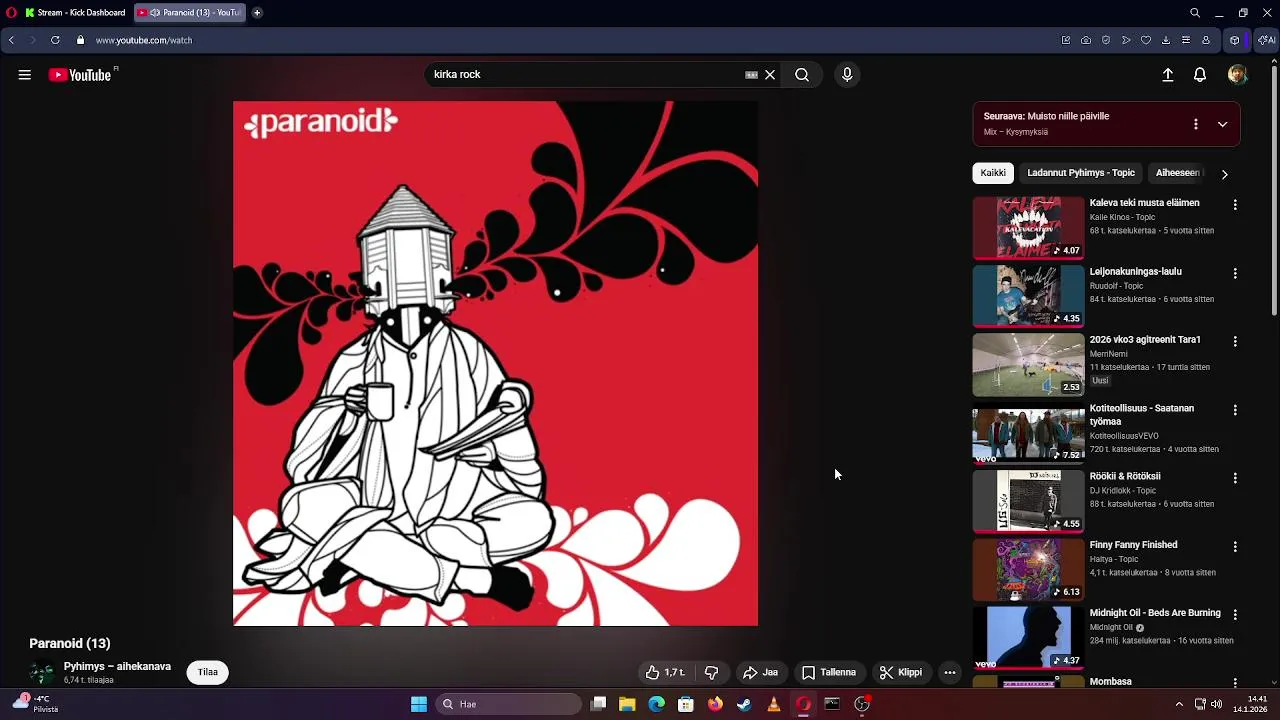Open 2026 vko3 agitreenit Tara1 thumbnail

click(x=1028, y=365)
